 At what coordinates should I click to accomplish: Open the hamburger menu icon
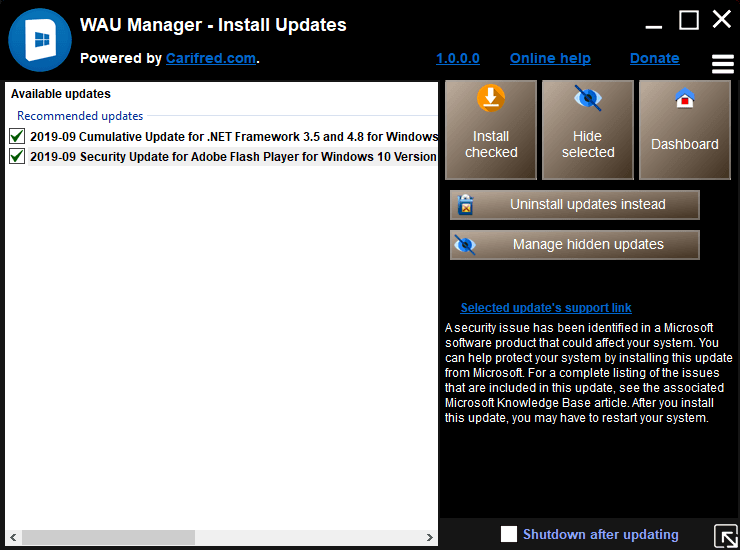coord(723,64)
